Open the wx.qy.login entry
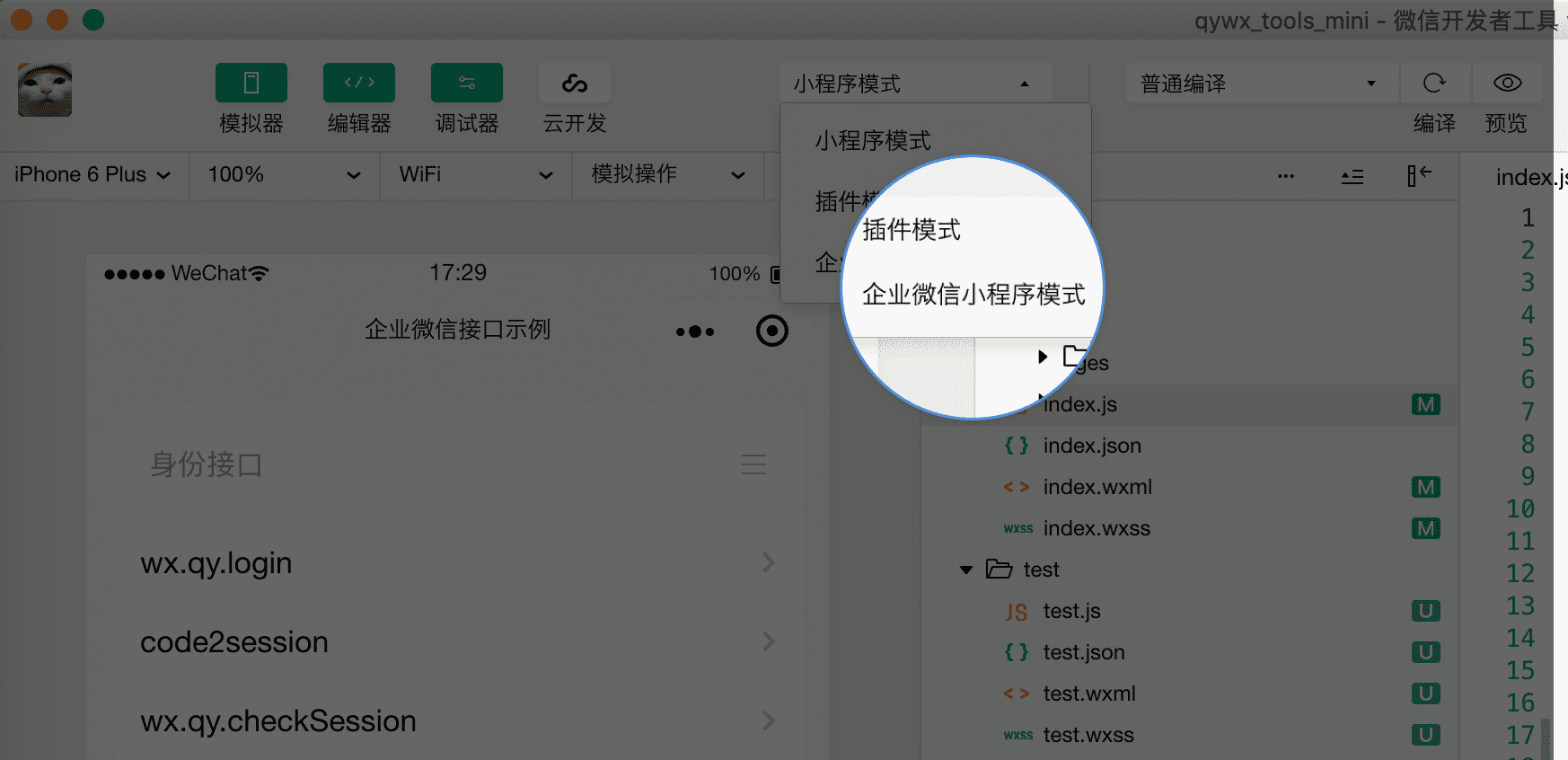This screenshot has height=760, width=1568. click(x=458, y=563)
